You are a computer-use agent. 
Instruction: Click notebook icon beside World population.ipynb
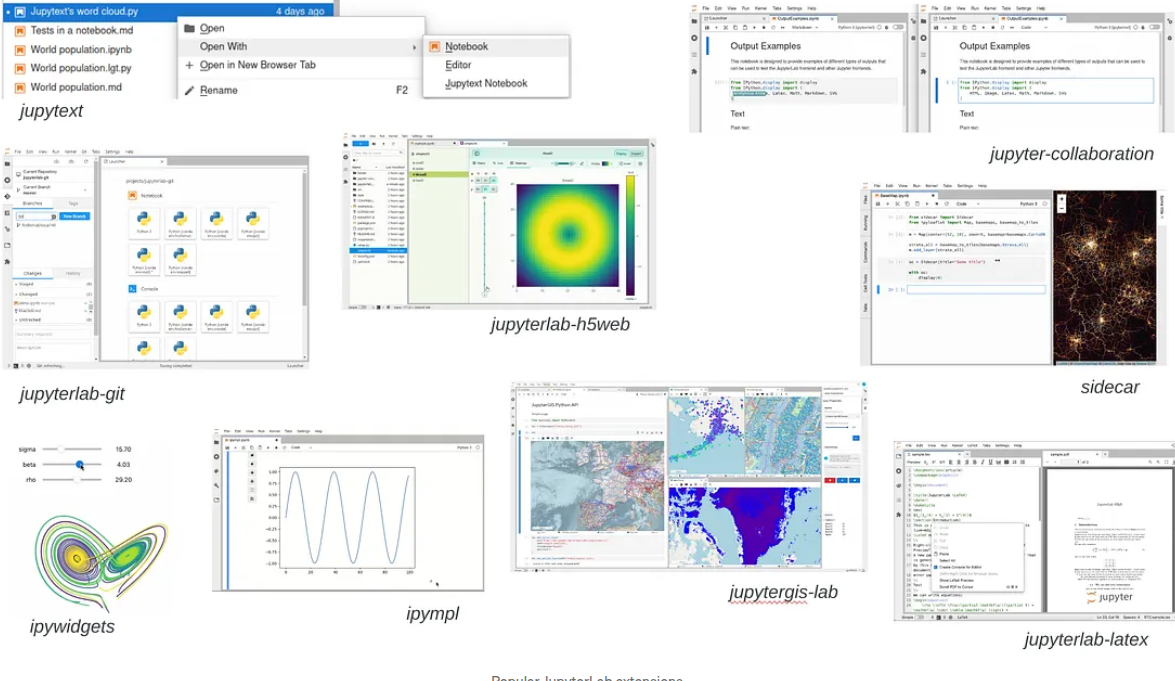pos(20,49)
